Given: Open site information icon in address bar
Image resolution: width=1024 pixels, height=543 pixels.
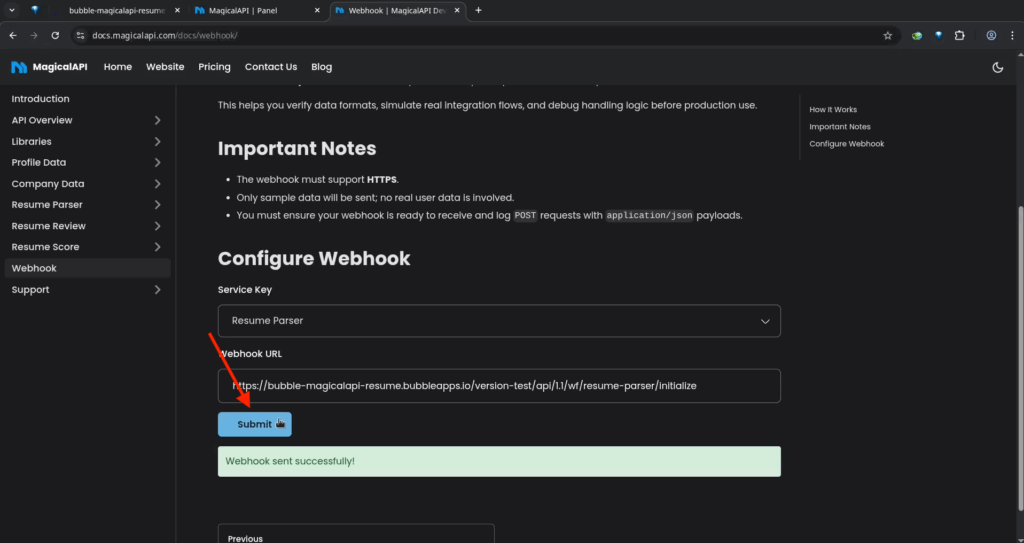Looking at the screenshot, I should 80,35.
